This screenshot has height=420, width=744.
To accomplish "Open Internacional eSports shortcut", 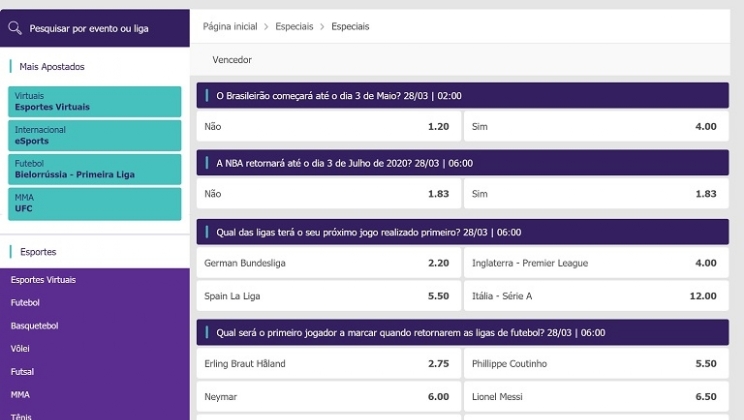I will click(x=95, y=135).
